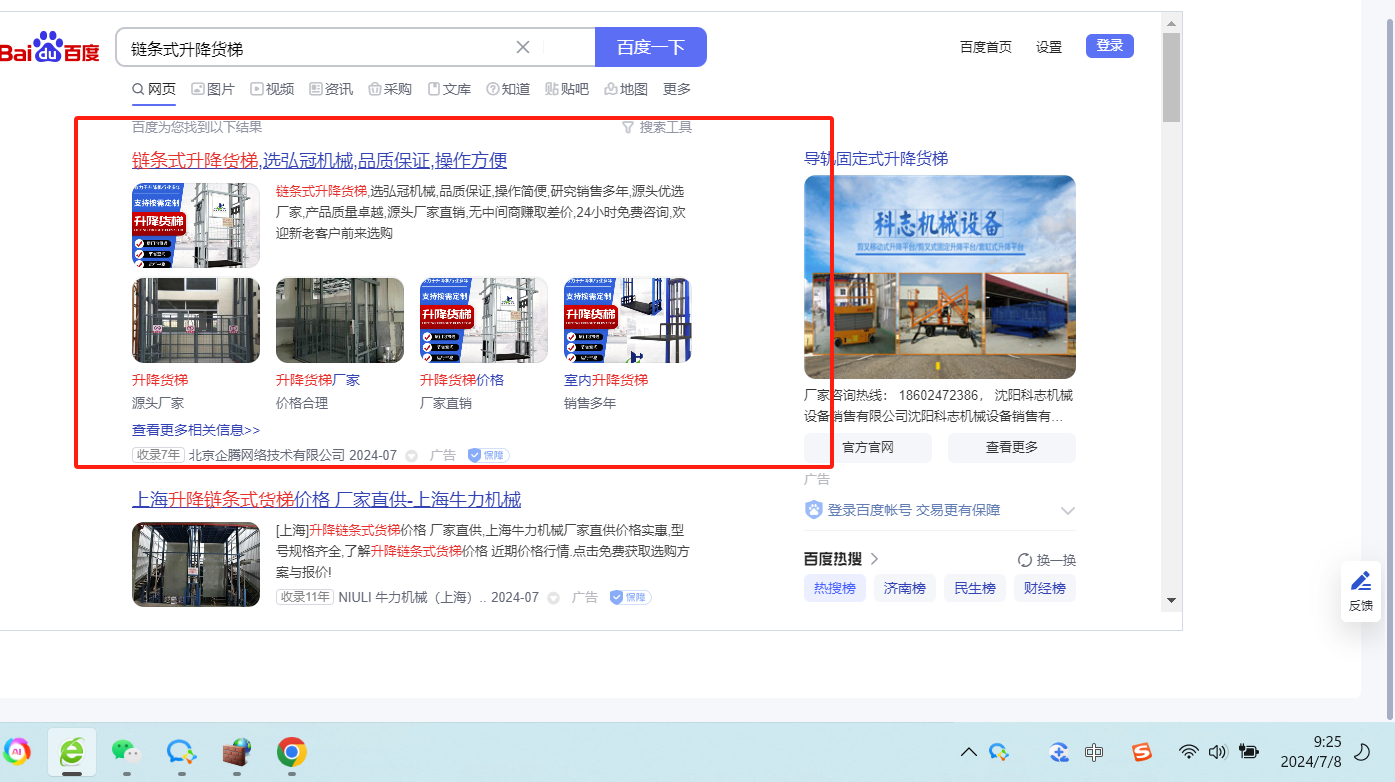
Task: Click the 登录 login button
Action: coord(1110,46)
